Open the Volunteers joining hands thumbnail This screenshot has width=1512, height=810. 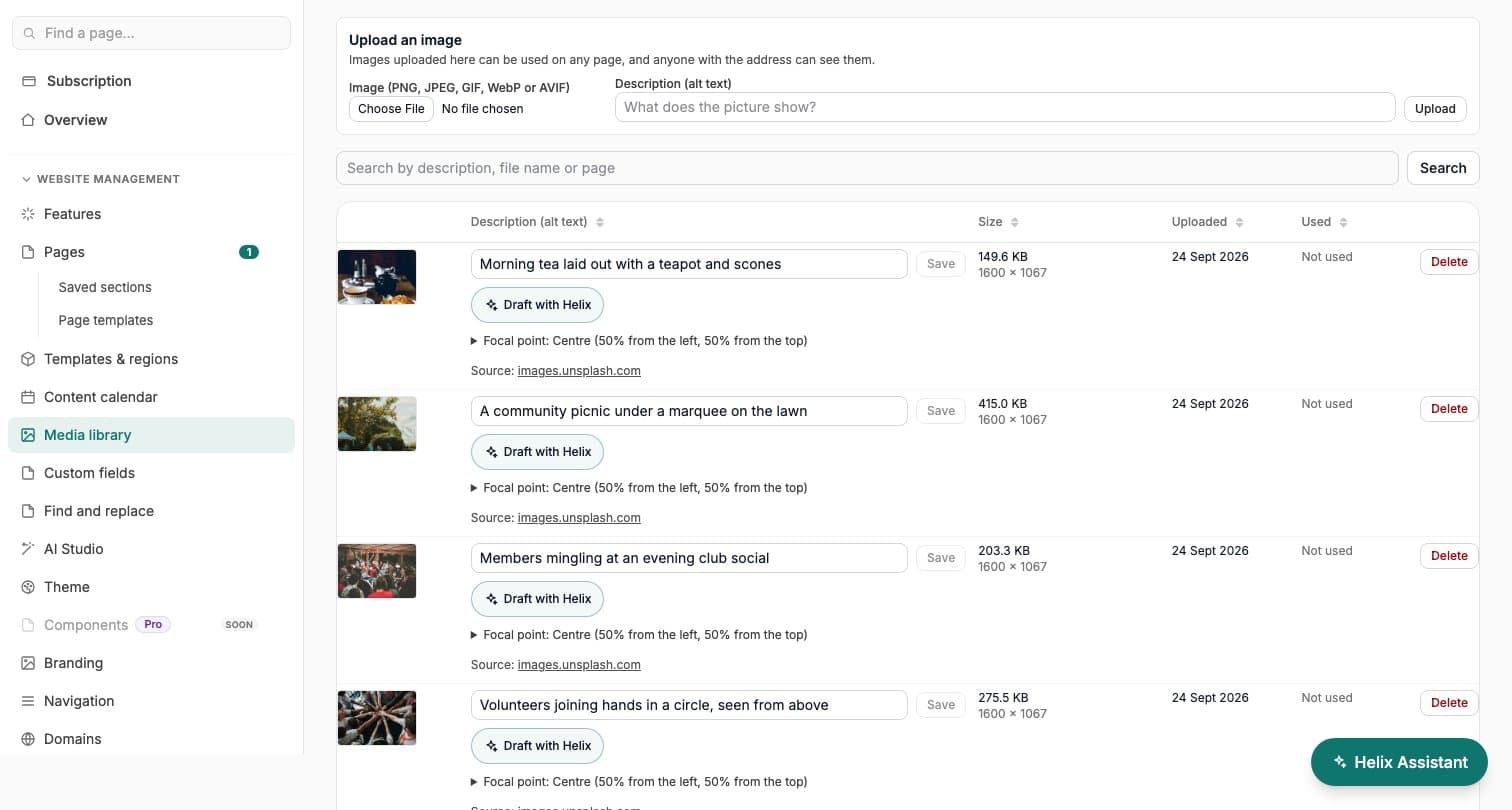[377, 718]
